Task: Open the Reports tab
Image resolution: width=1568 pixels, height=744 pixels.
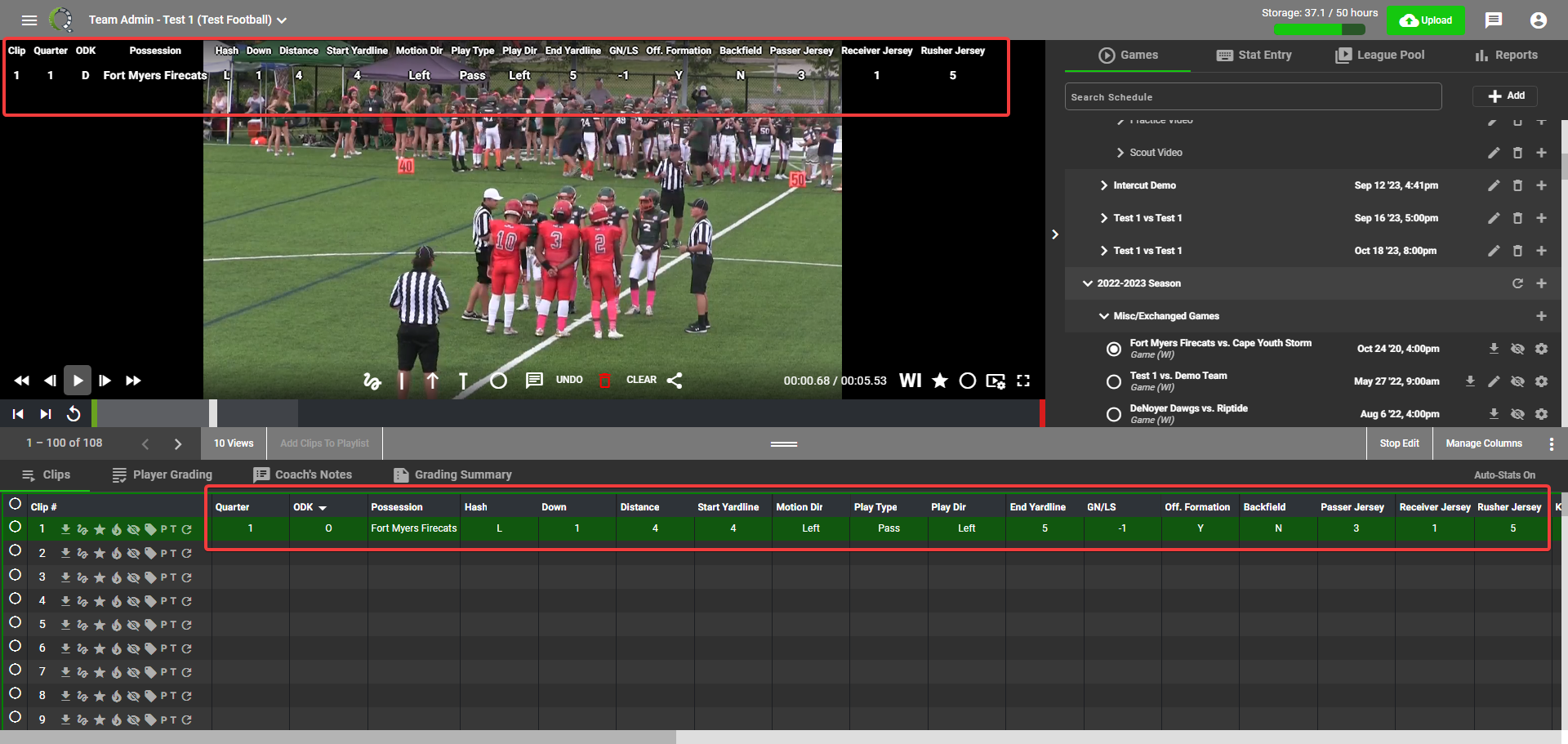Action: (x=1506, y=55)
